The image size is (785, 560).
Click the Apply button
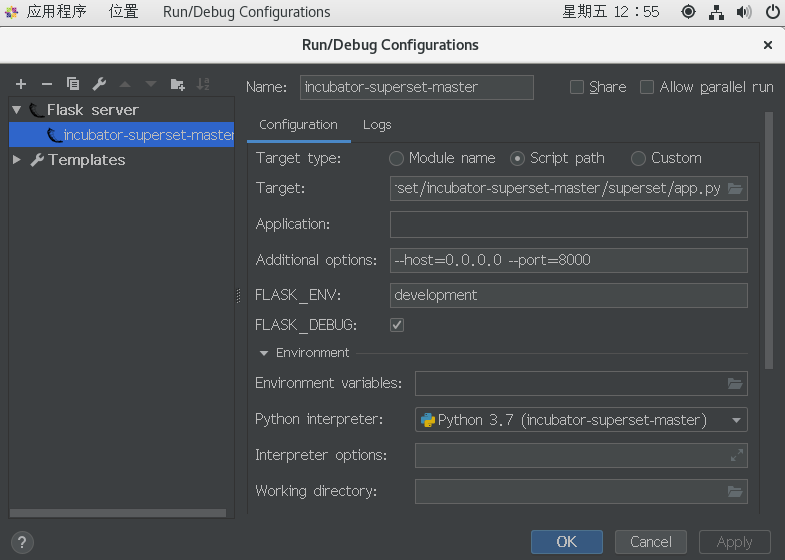(734, 542)
